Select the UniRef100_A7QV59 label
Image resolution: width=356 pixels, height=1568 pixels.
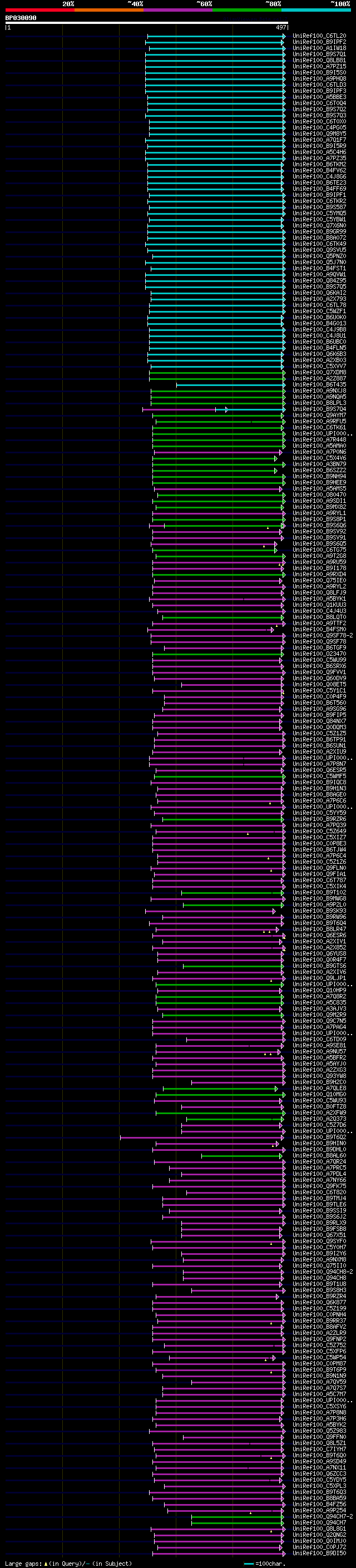[x=319, y=1382]
